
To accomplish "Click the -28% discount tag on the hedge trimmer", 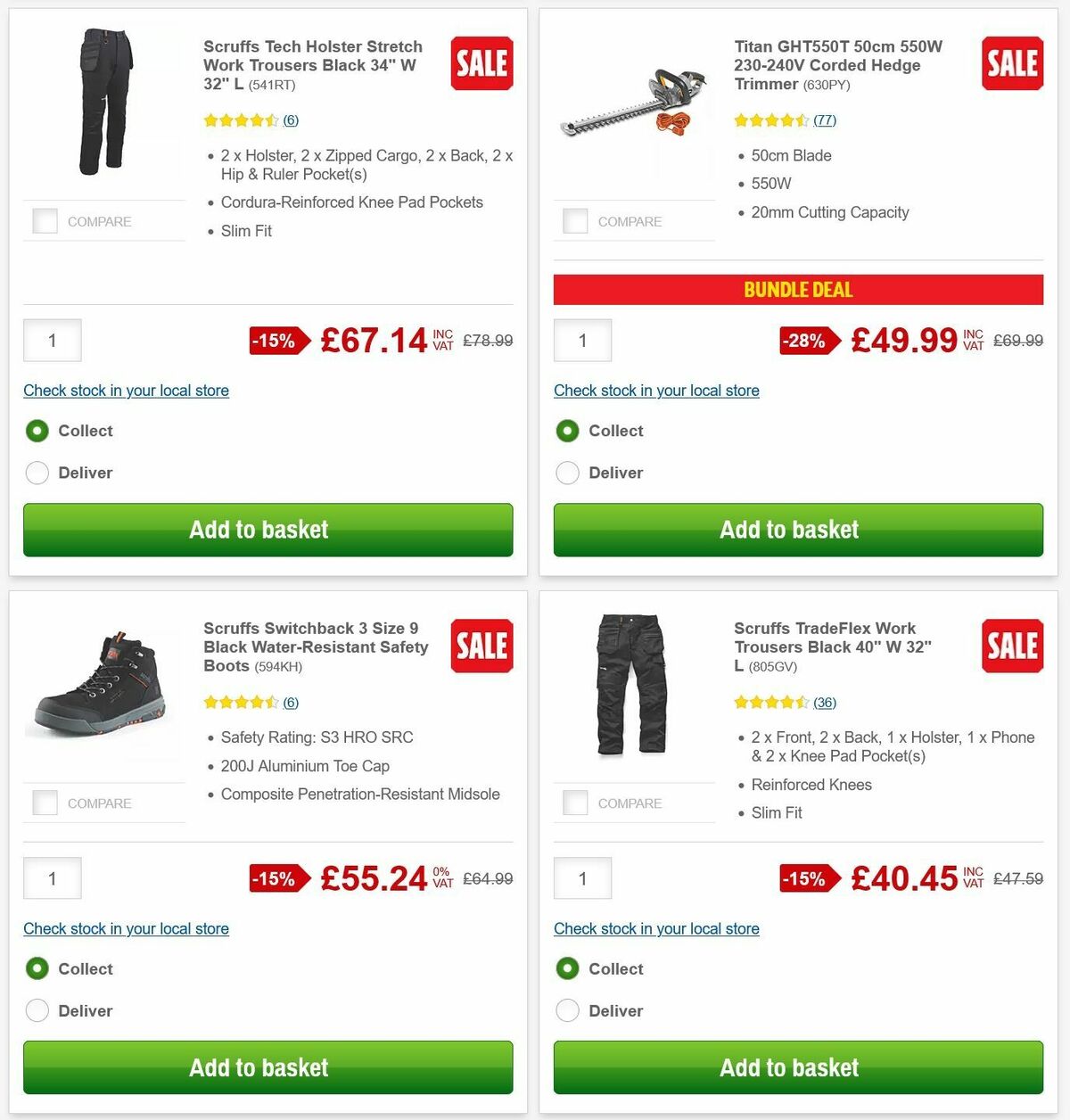I will (x=806, y=341).
